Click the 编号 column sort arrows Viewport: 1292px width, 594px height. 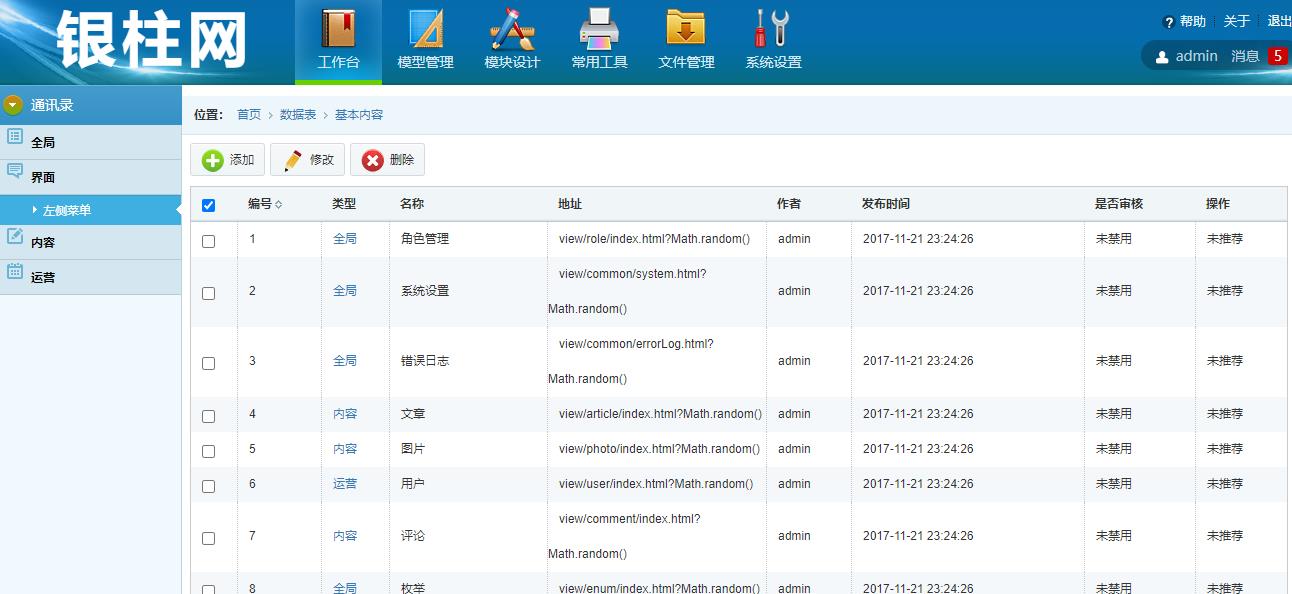(x=278, y=205)
